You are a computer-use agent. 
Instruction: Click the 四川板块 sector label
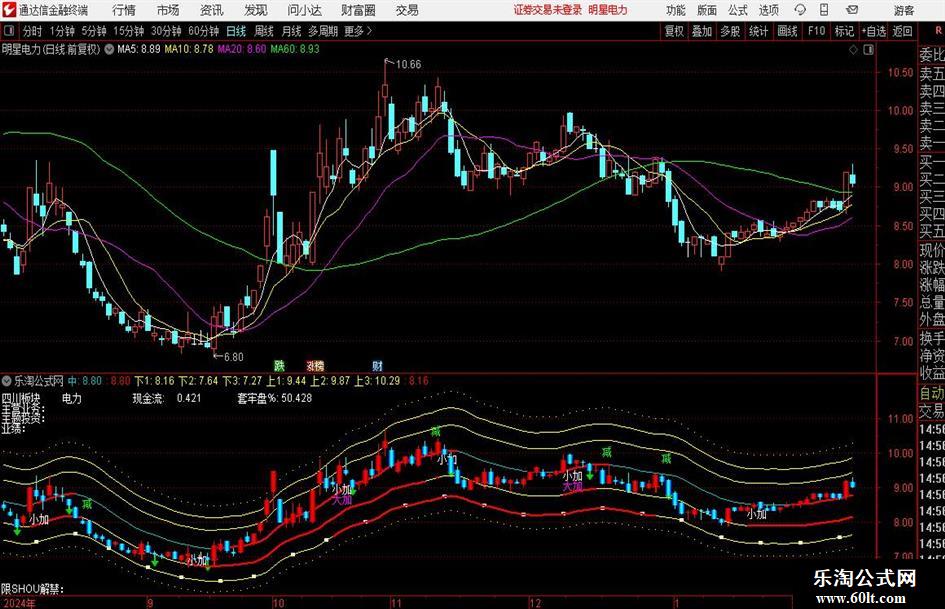(x=21, y=398)
